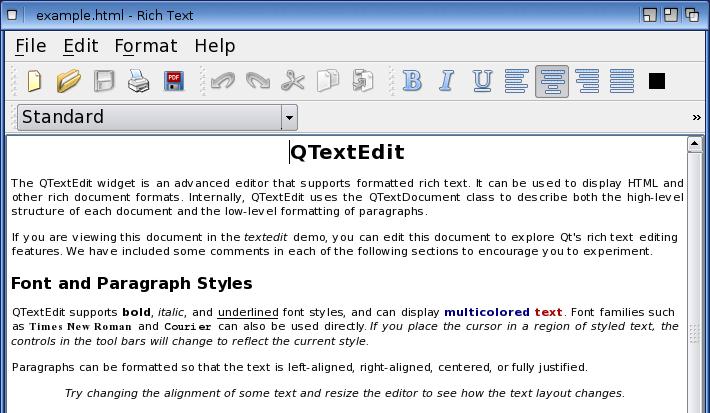Align text right
This screenshot has height=413, width=710.
pyautogui.click(x=587, y=82)
